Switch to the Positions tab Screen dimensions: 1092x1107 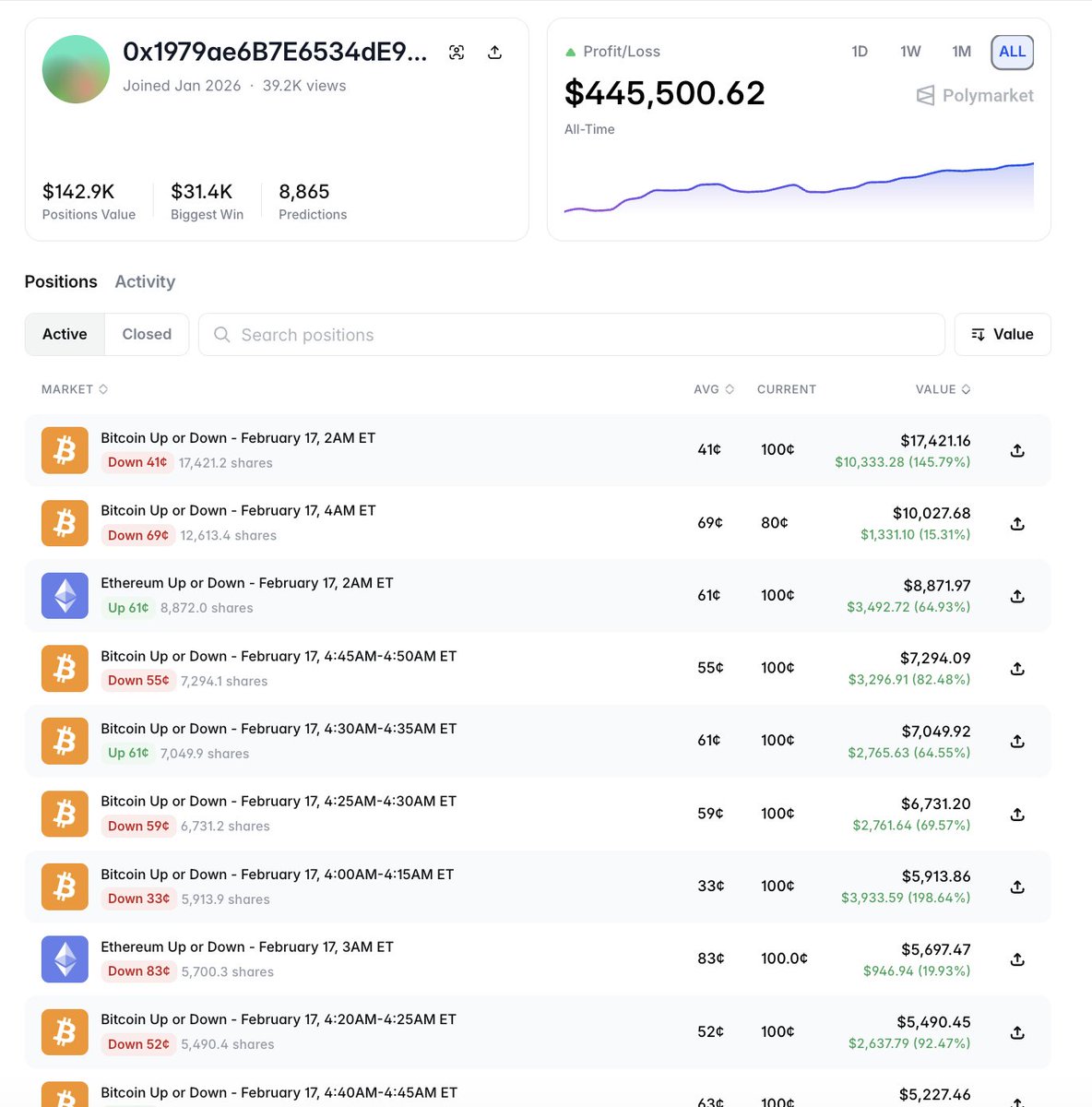61,281
